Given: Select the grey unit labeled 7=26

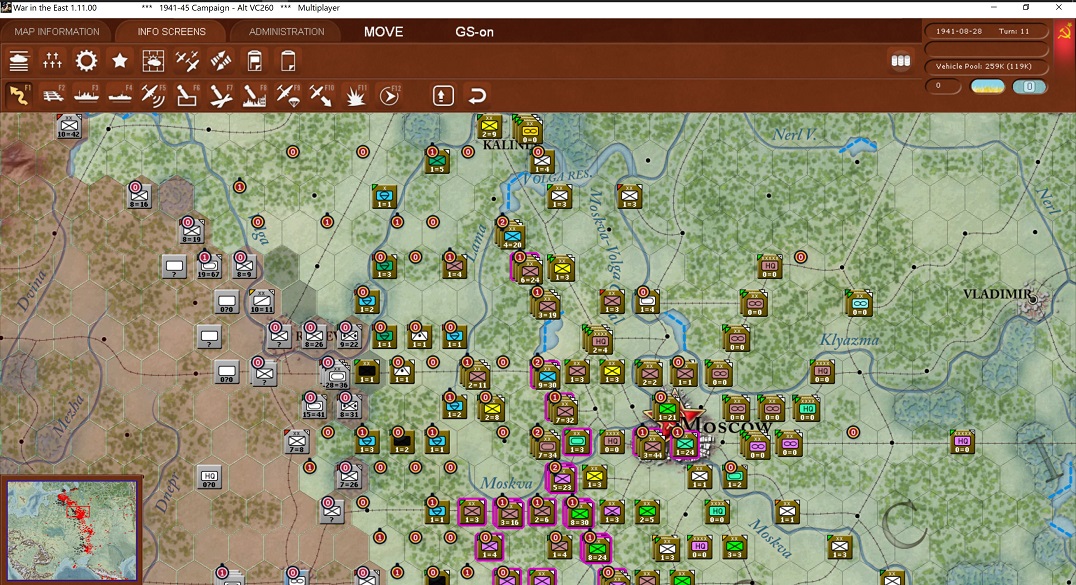Looking at the screenshot, I should [x=349, y=477].
